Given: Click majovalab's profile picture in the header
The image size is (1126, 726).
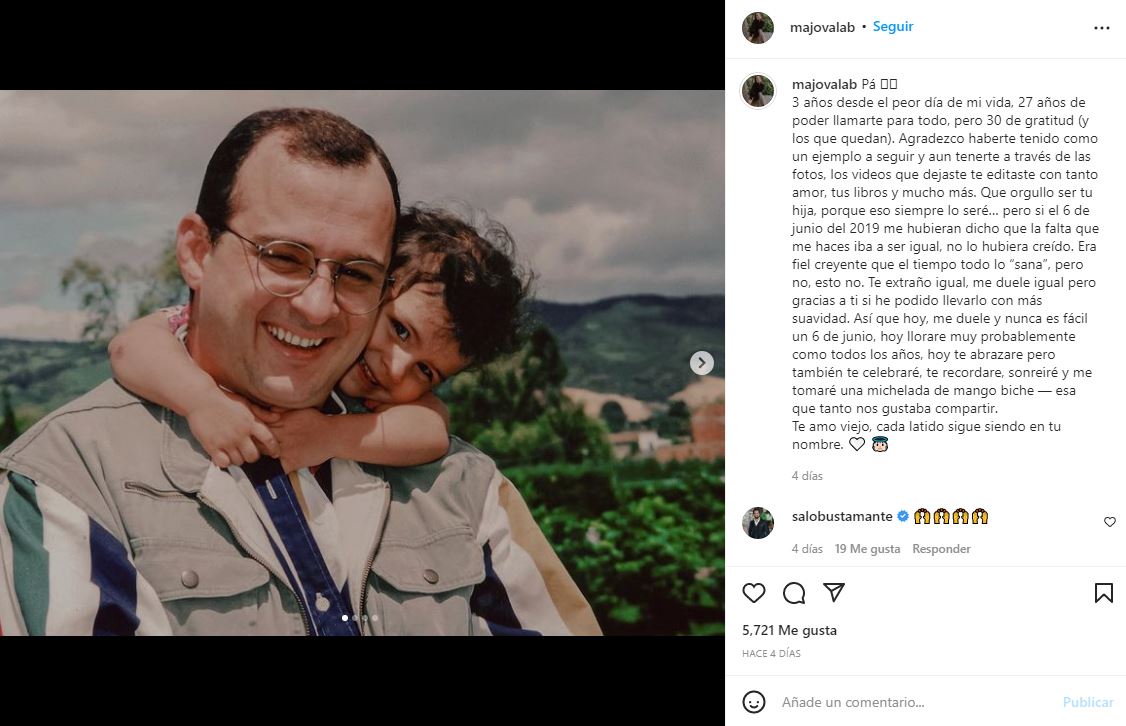Looking at the screenshot, I should 758,28.
